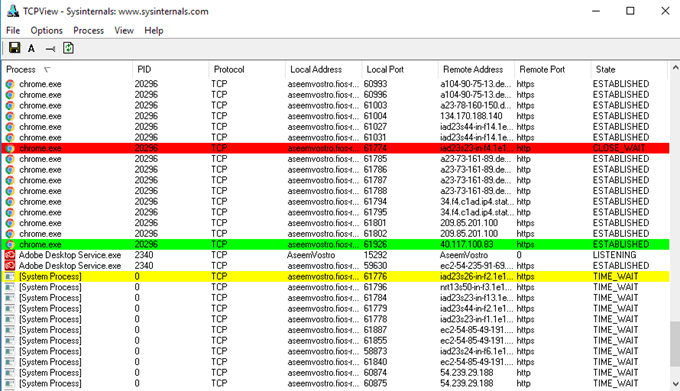
Task: Click Adobe icon on port 59630 row
Action: pos(10,266)
